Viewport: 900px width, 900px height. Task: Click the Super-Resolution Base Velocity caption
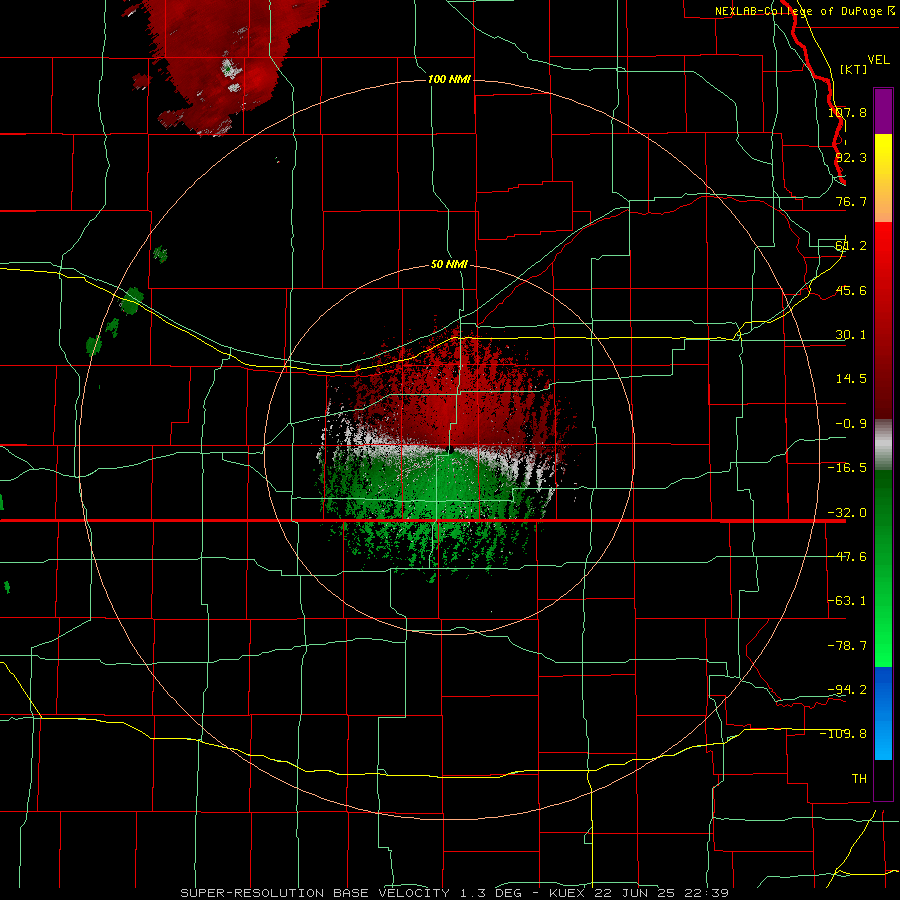tap(455, 893)
